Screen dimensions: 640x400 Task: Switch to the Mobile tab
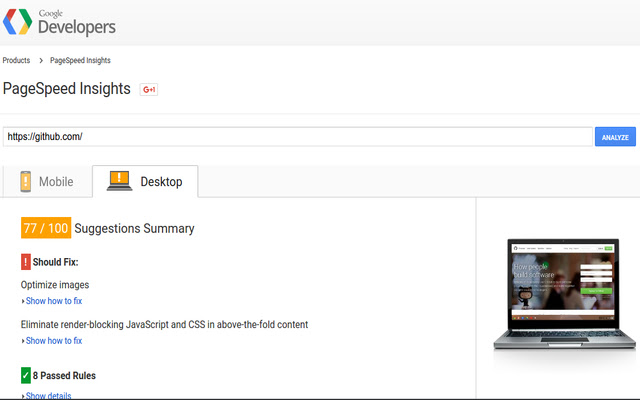tap(47, 182)
